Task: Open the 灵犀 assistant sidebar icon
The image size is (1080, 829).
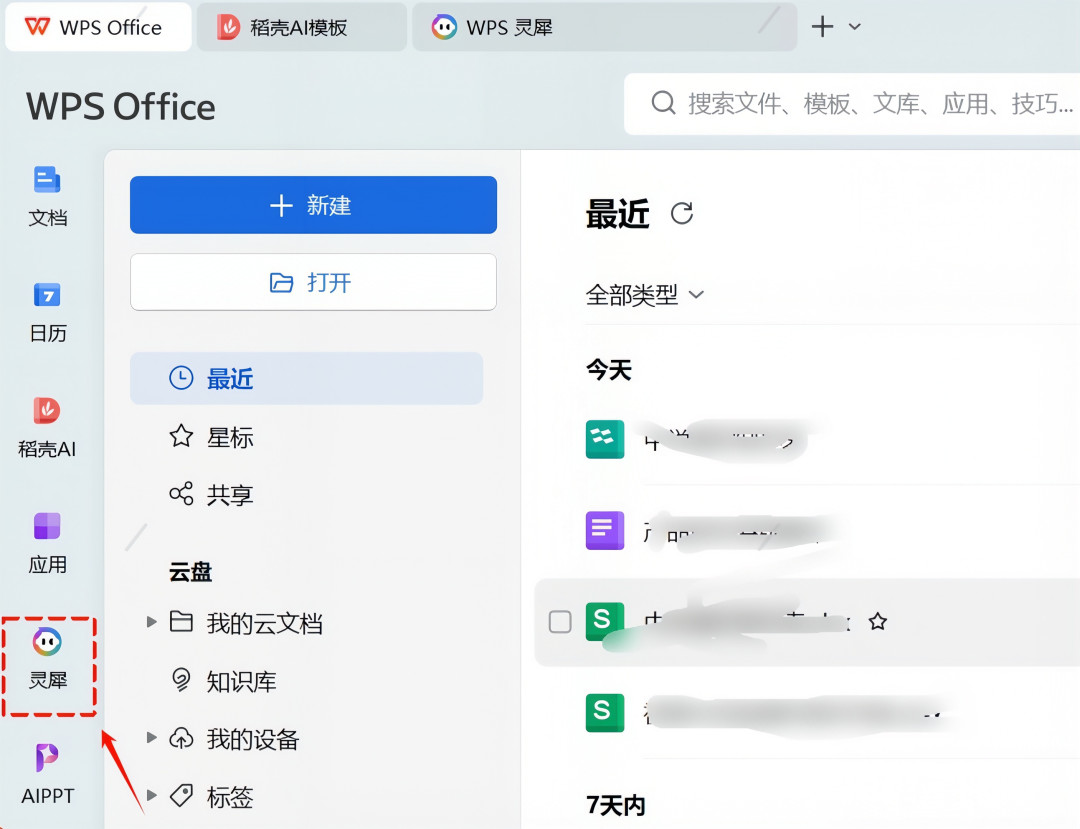Action: (47, 659)
